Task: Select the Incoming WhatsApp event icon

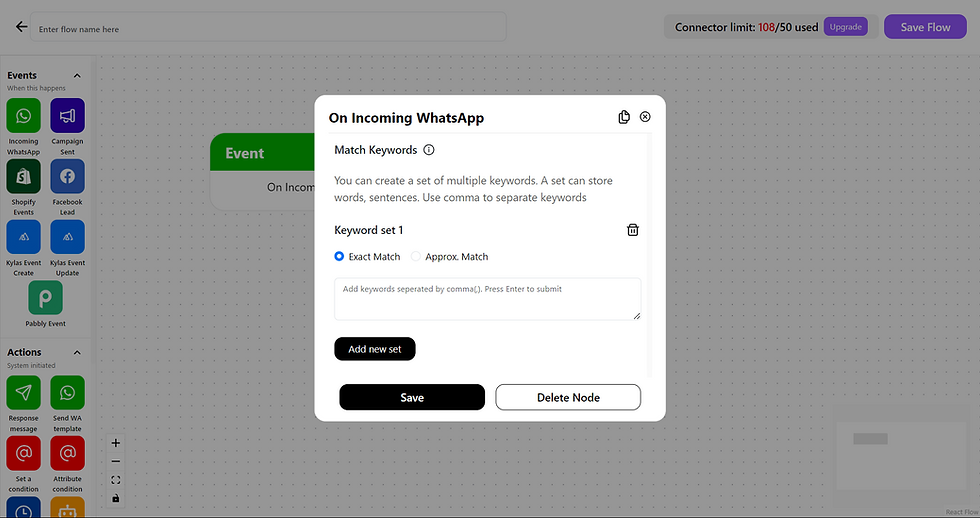Action: [24, 116]
